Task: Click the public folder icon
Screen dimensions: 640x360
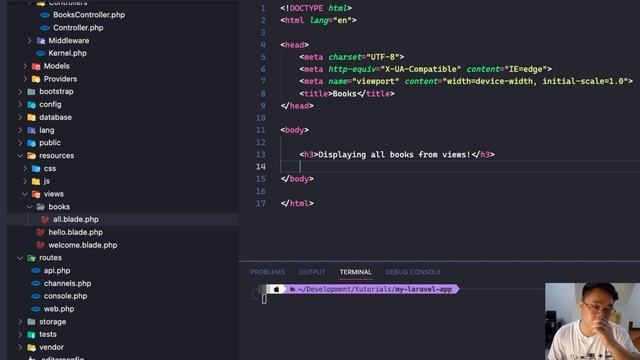Action: 31,143
